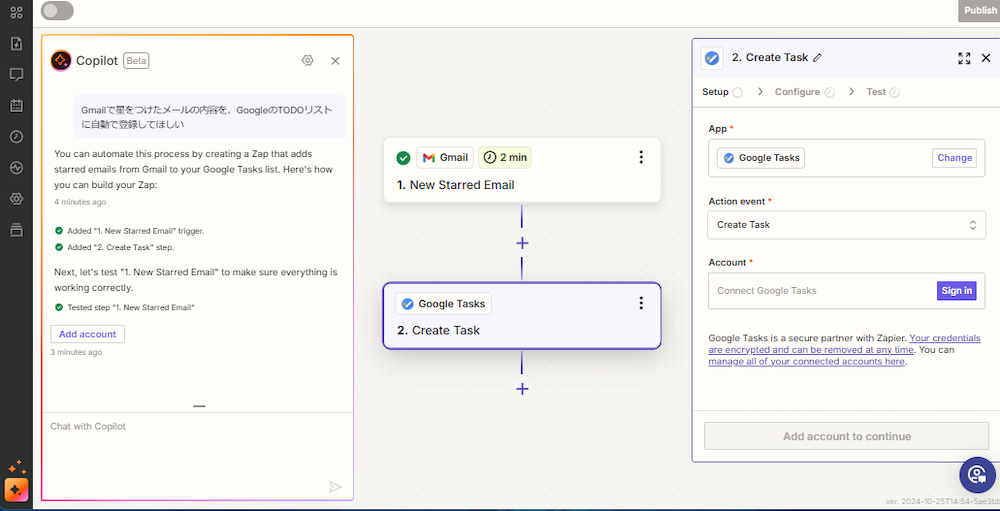Toggle the Zap on/off switch
Viewport: 1000px width, 511px height.
[57, 10]
